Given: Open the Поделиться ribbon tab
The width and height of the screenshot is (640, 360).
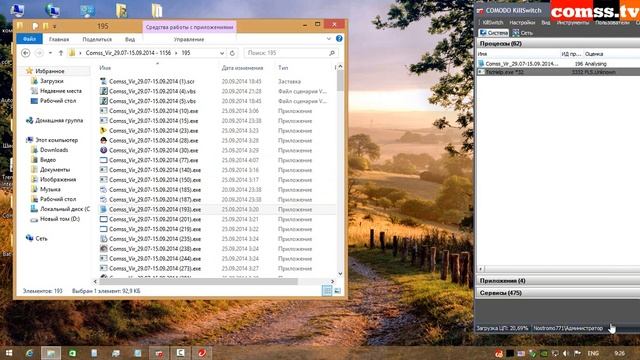Looking at the screenshot, I should point(97,39).
